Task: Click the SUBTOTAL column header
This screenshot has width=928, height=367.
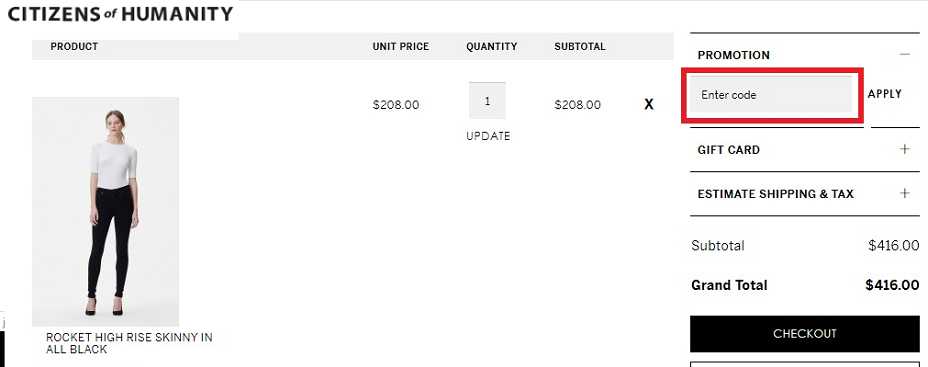Action: pos(579,46)
